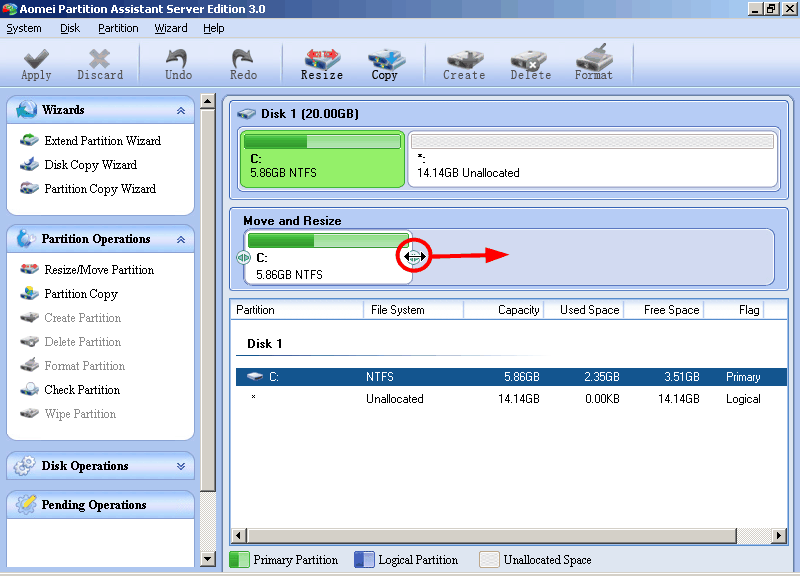Expand the Disk Operations panel
The width and height of the screenshot is (800, 576).
point(182,466)
